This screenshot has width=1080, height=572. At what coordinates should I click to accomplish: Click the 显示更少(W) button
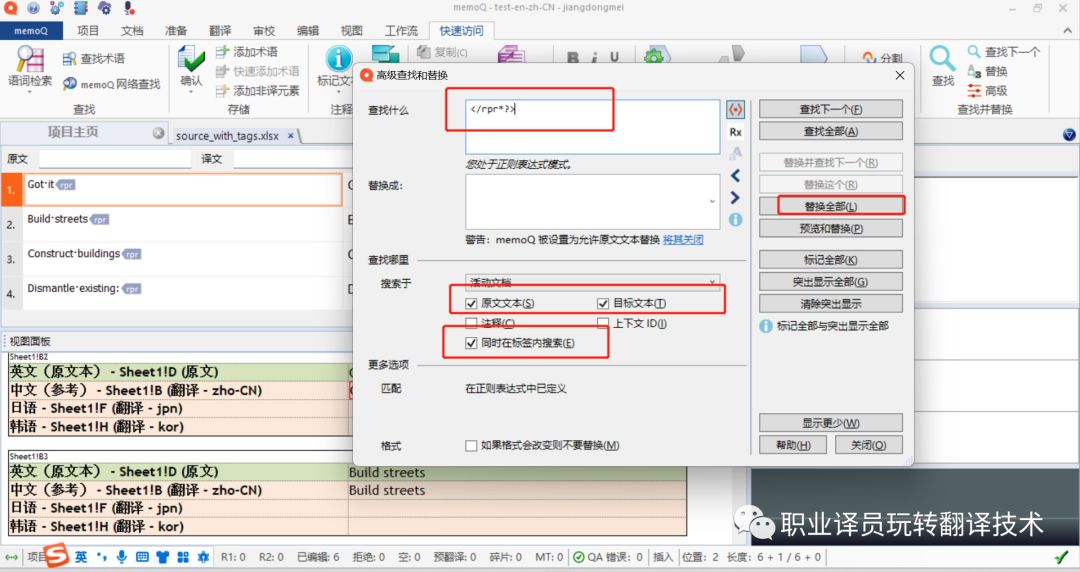(831, 422)
